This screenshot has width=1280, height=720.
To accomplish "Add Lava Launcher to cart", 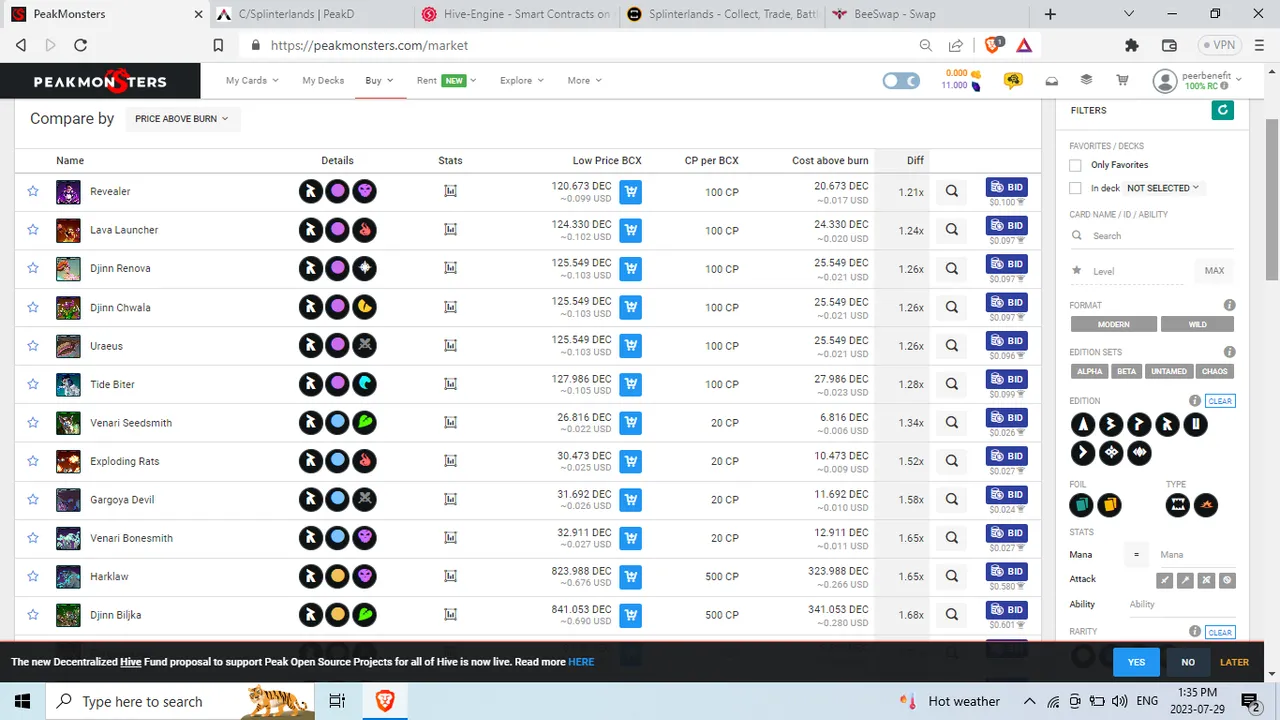I will click(x=630, y=231).
